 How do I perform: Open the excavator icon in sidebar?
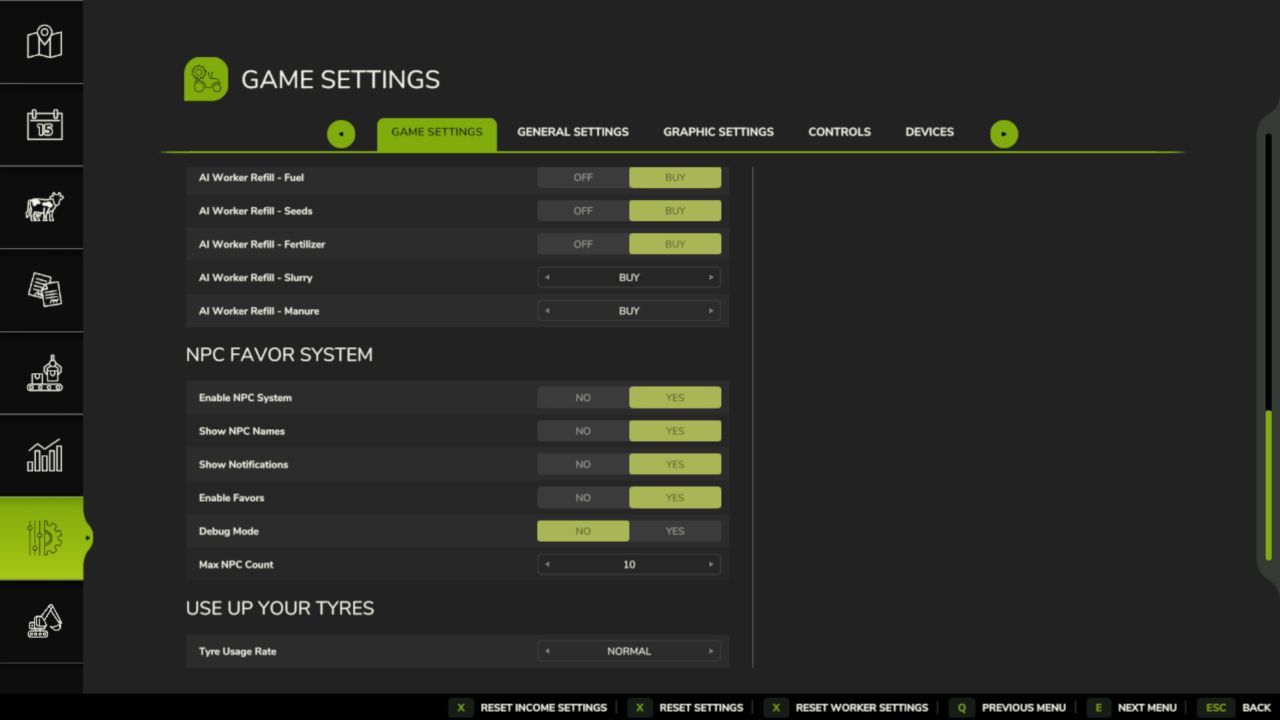click(x=43, y=621)
